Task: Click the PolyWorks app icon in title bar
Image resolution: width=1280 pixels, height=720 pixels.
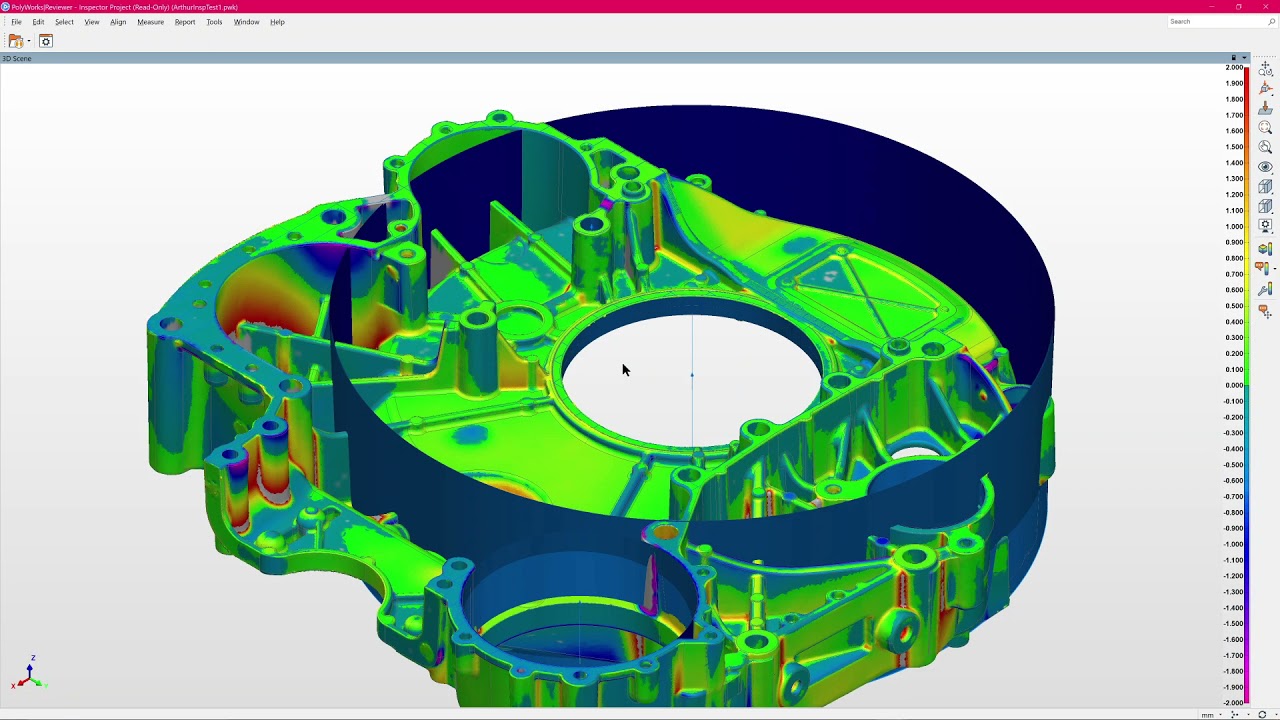Action: [5, 7]
